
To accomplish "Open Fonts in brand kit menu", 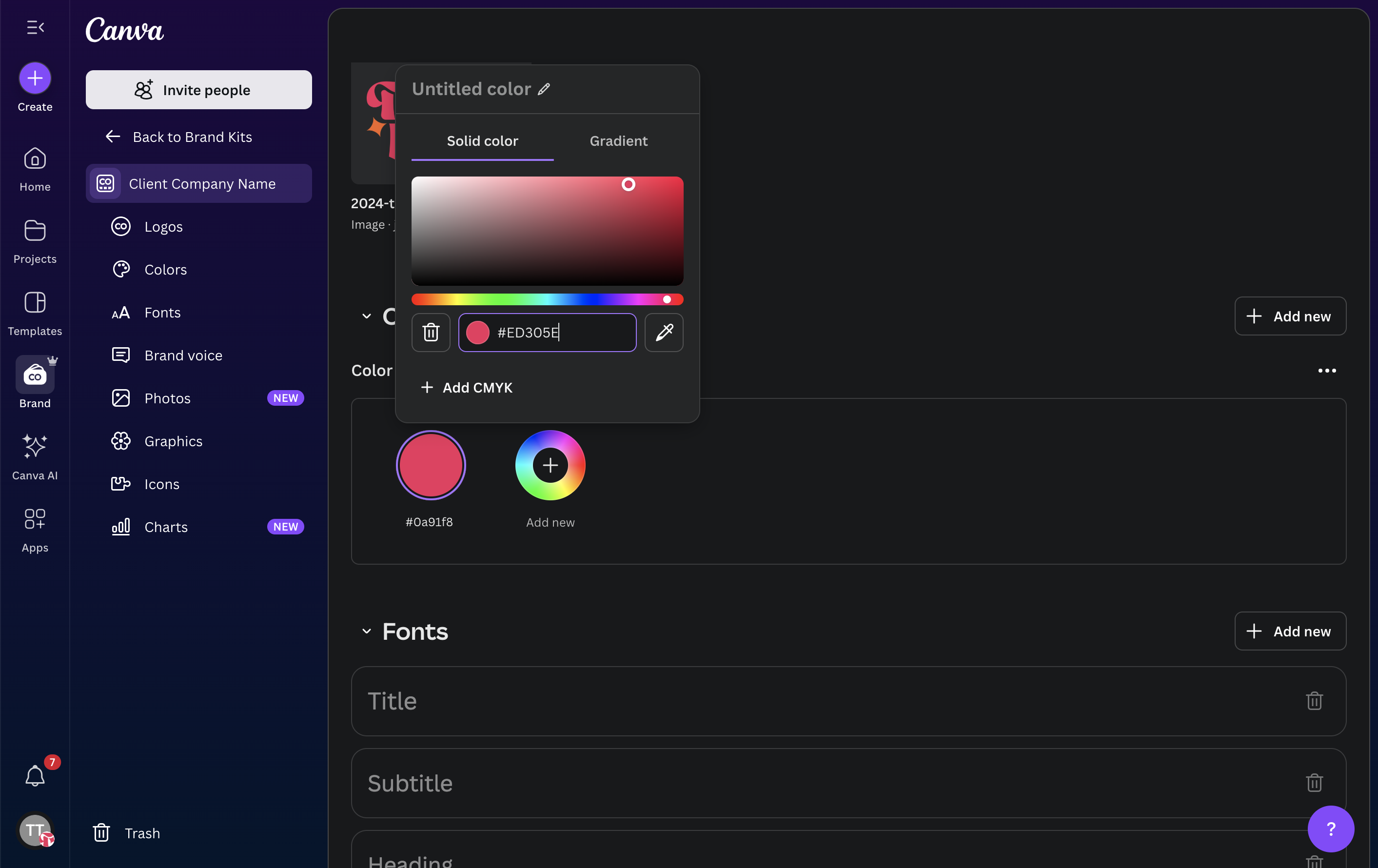I will coord(199,313).
